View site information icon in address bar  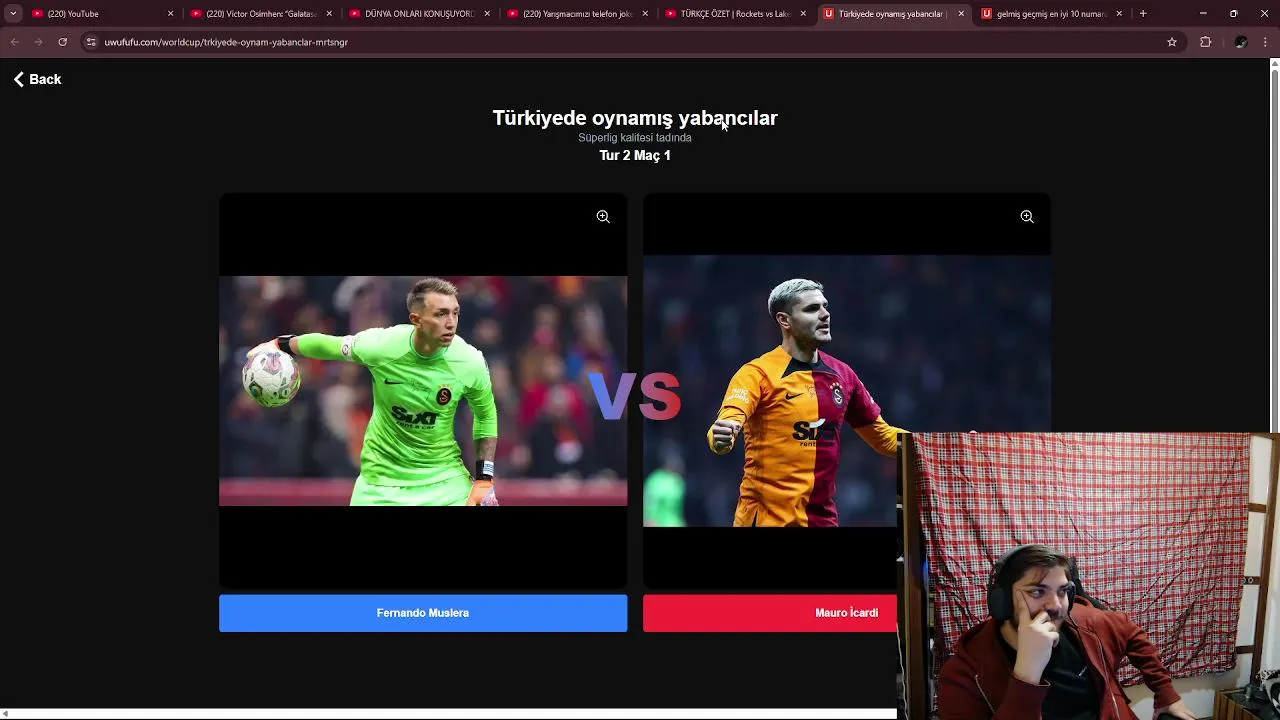[91, 42]
